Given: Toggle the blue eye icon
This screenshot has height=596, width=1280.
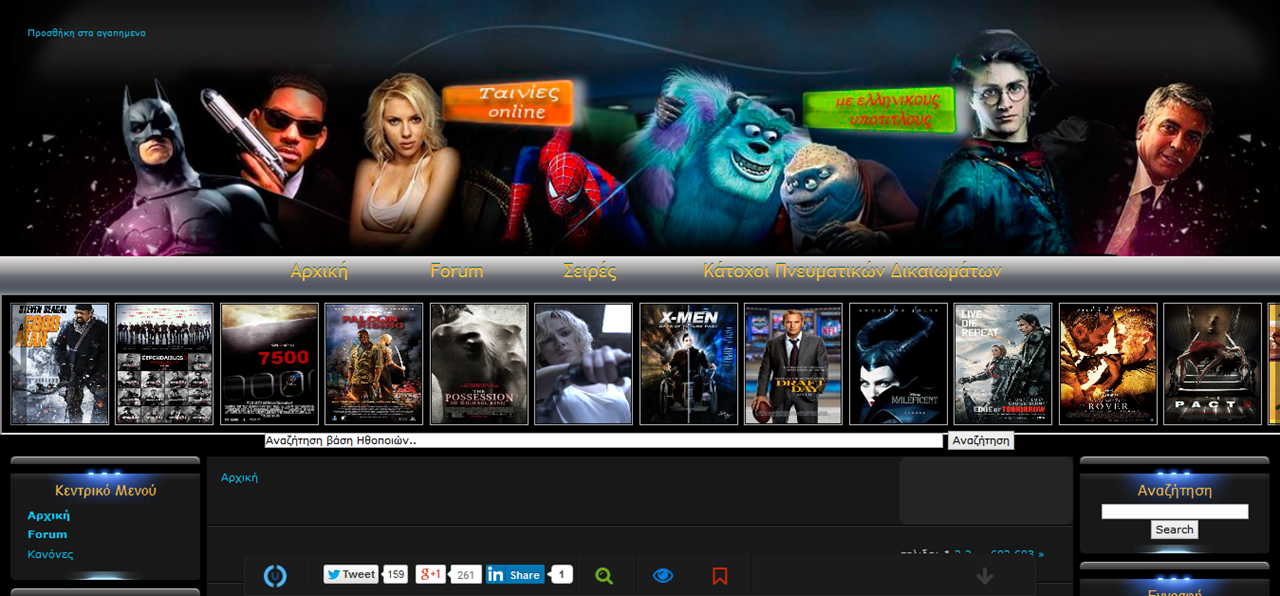Looking at the screenshot, I should click(663, 576).
